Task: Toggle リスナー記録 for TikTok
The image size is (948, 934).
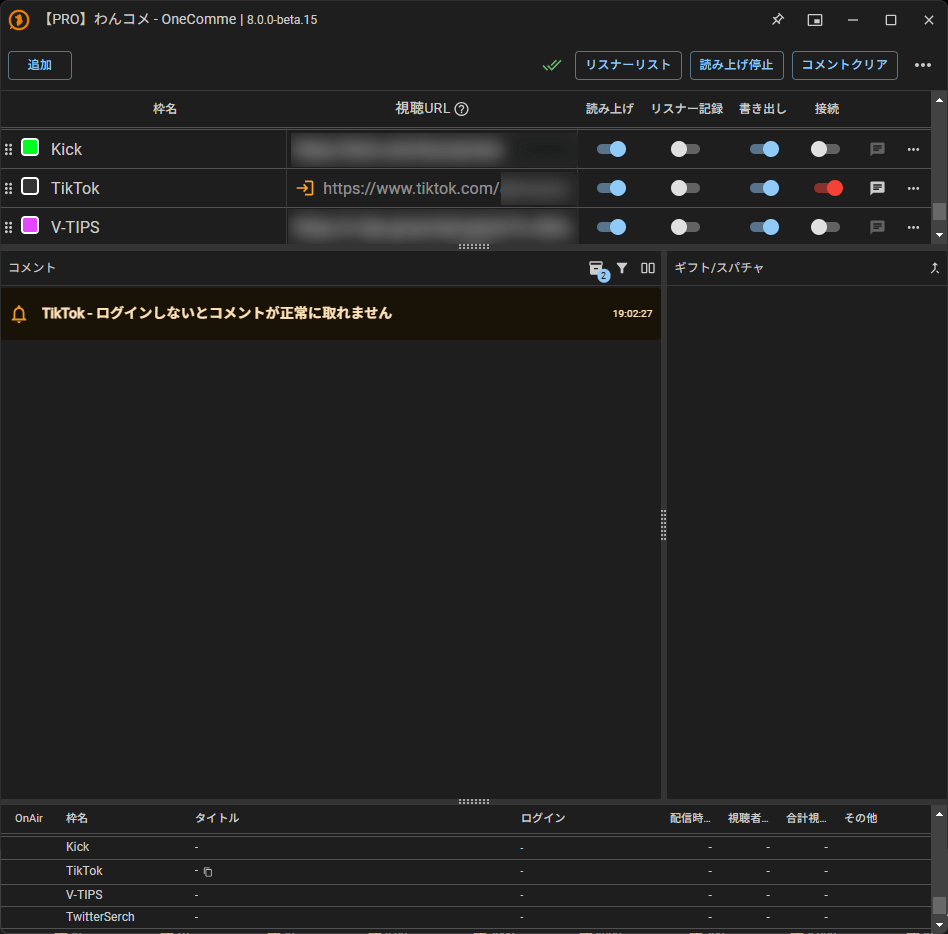Action: pyautogui.click(x=685, y=188)
